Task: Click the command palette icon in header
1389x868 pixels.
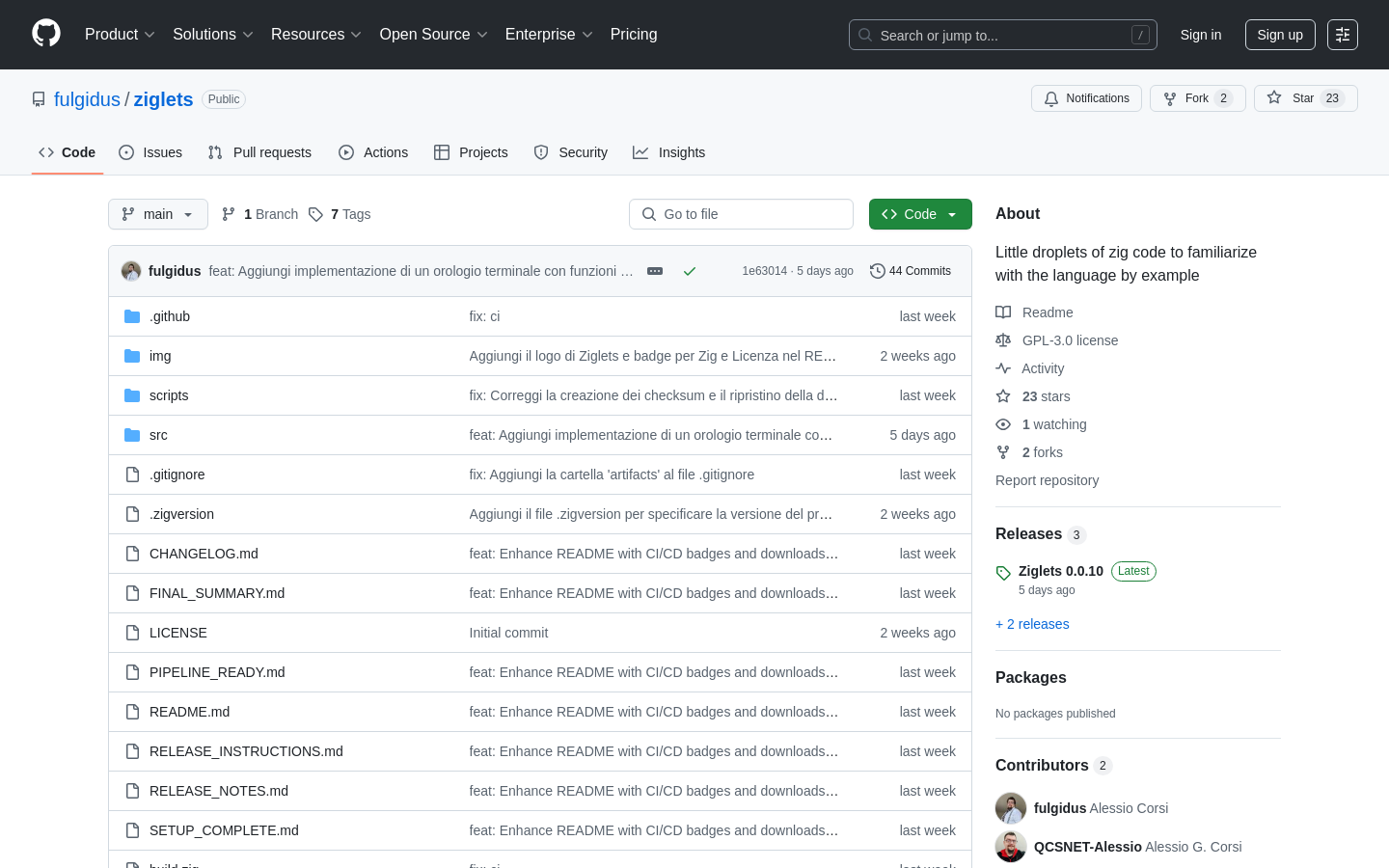Action: 1343,35
